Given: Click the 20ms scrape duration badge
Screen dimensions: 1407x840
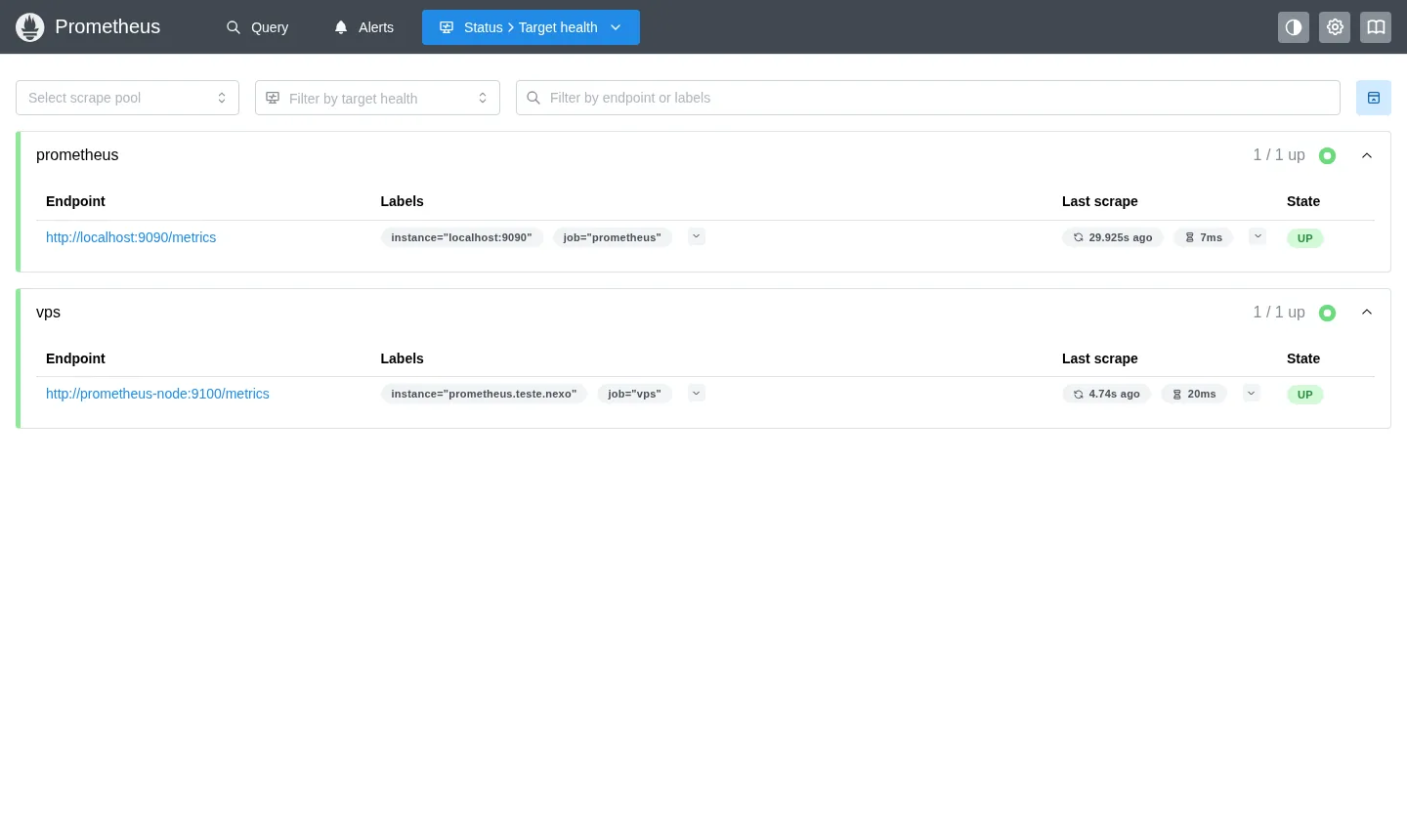Looking at the screenshot, I should pos(1194,394).
